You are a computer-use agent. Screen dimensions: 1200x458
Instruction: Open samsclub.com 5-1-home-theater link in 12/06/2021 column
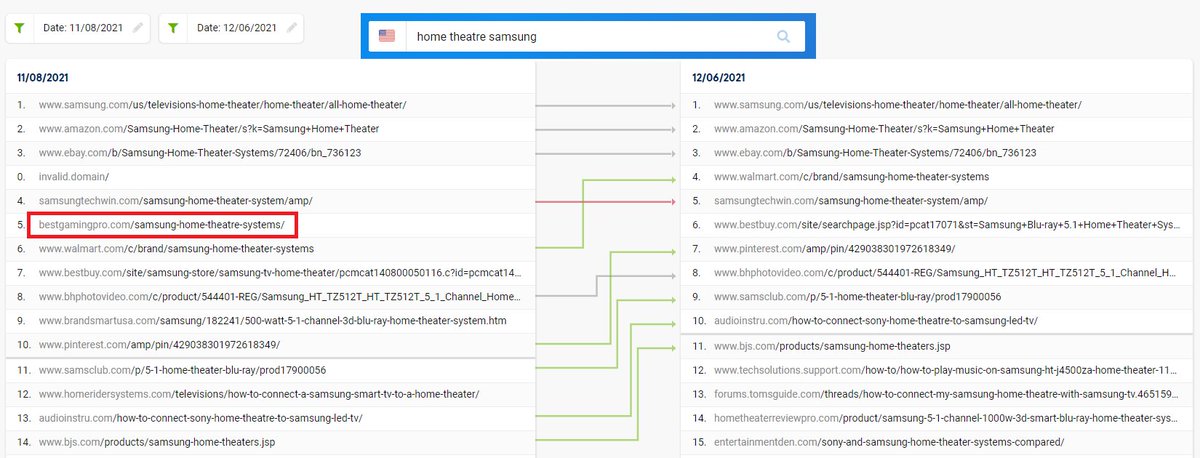[857, 296]
